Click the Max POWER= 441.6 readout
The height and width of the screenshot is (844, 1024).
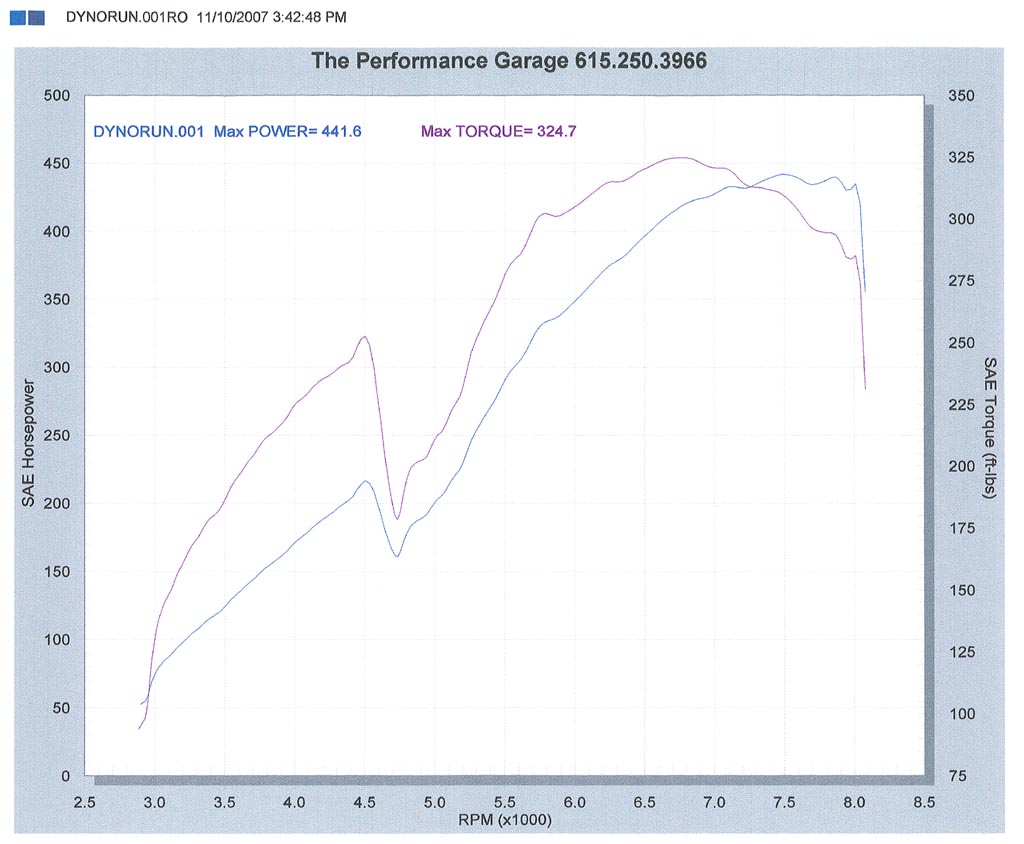(x=288, y=130)
